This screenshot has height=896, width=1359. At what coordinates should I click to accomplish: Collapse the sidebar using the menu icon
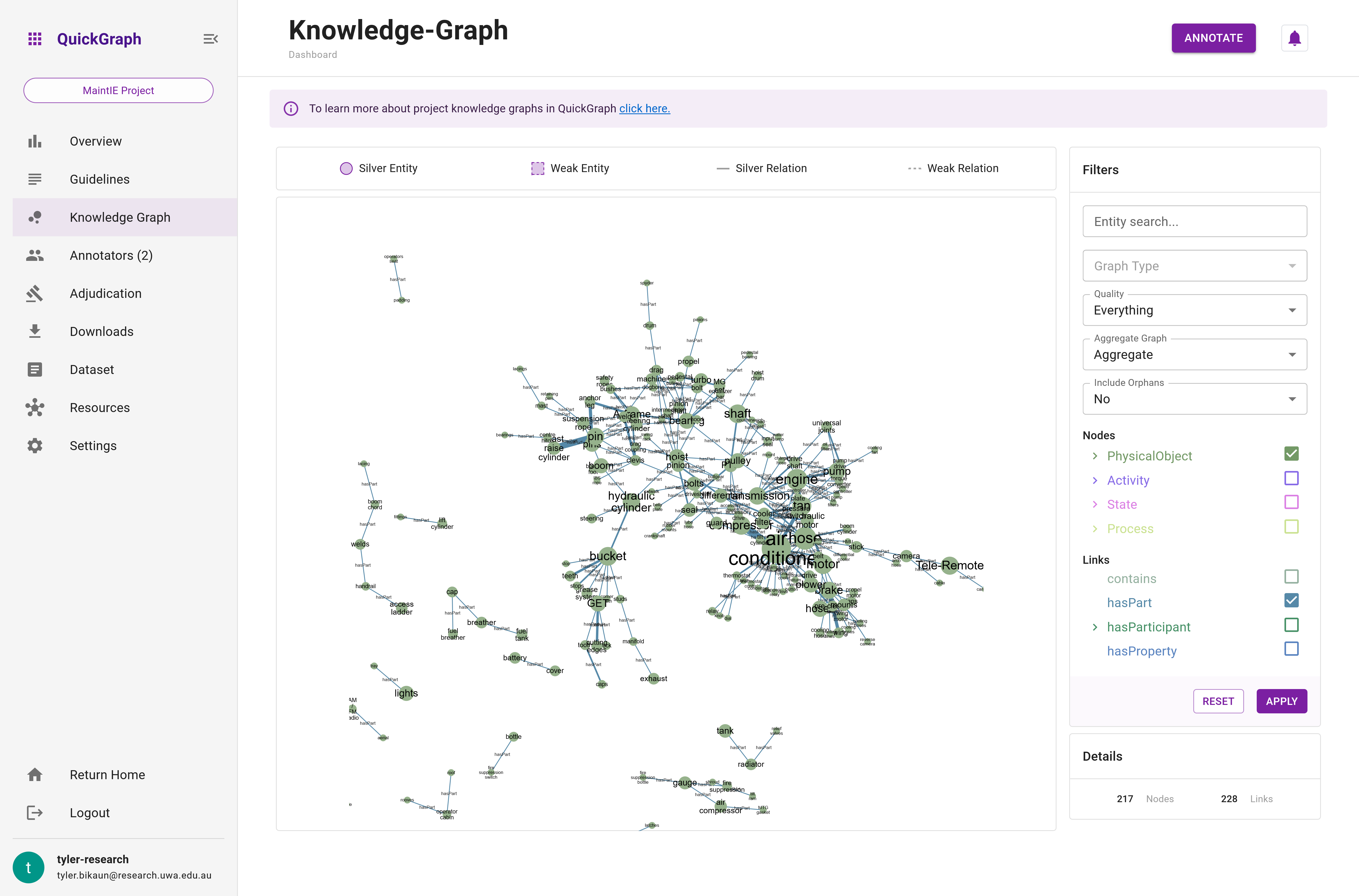click(x=210, y=38)
